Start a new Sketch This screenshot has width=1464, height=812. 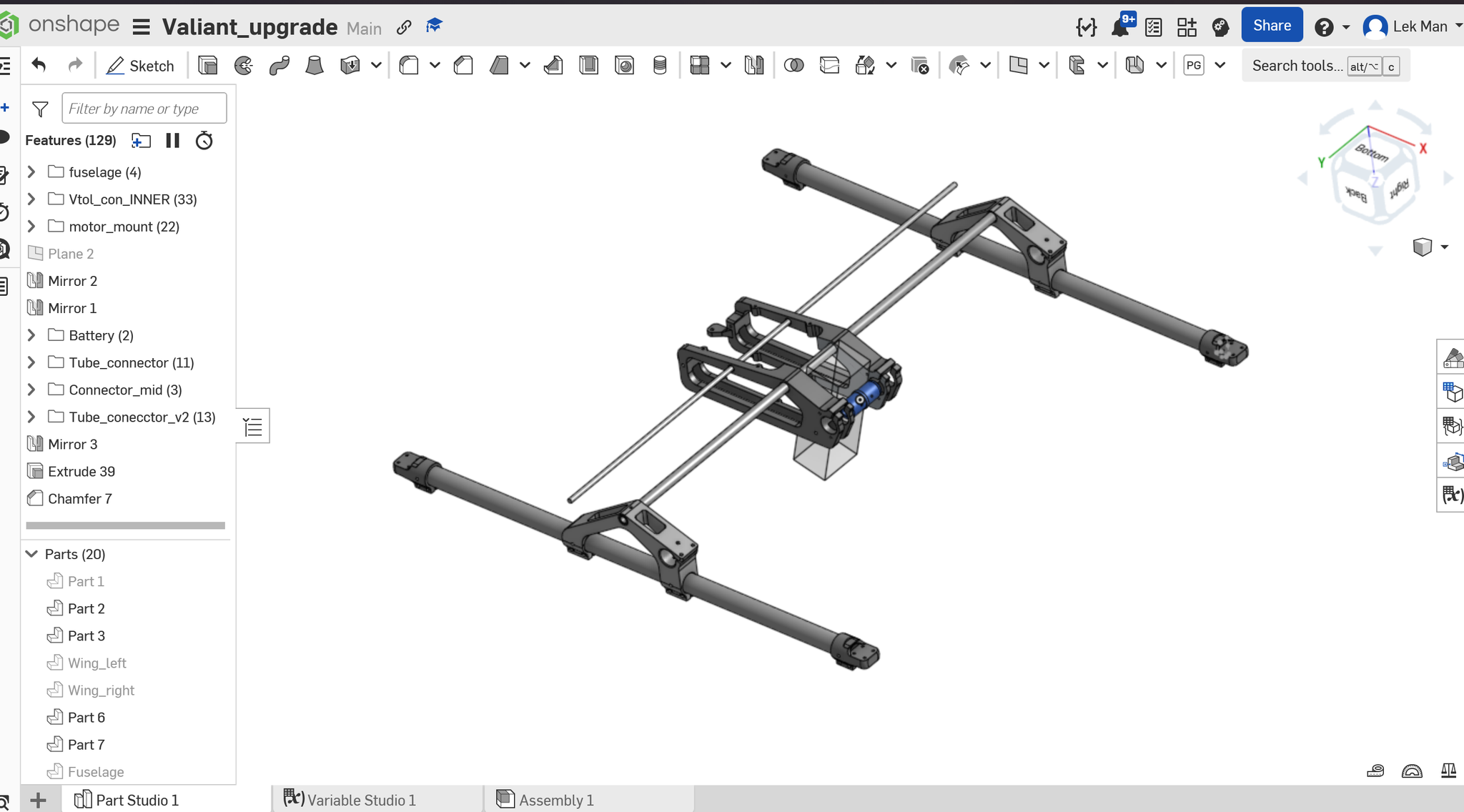coord(140,66)
